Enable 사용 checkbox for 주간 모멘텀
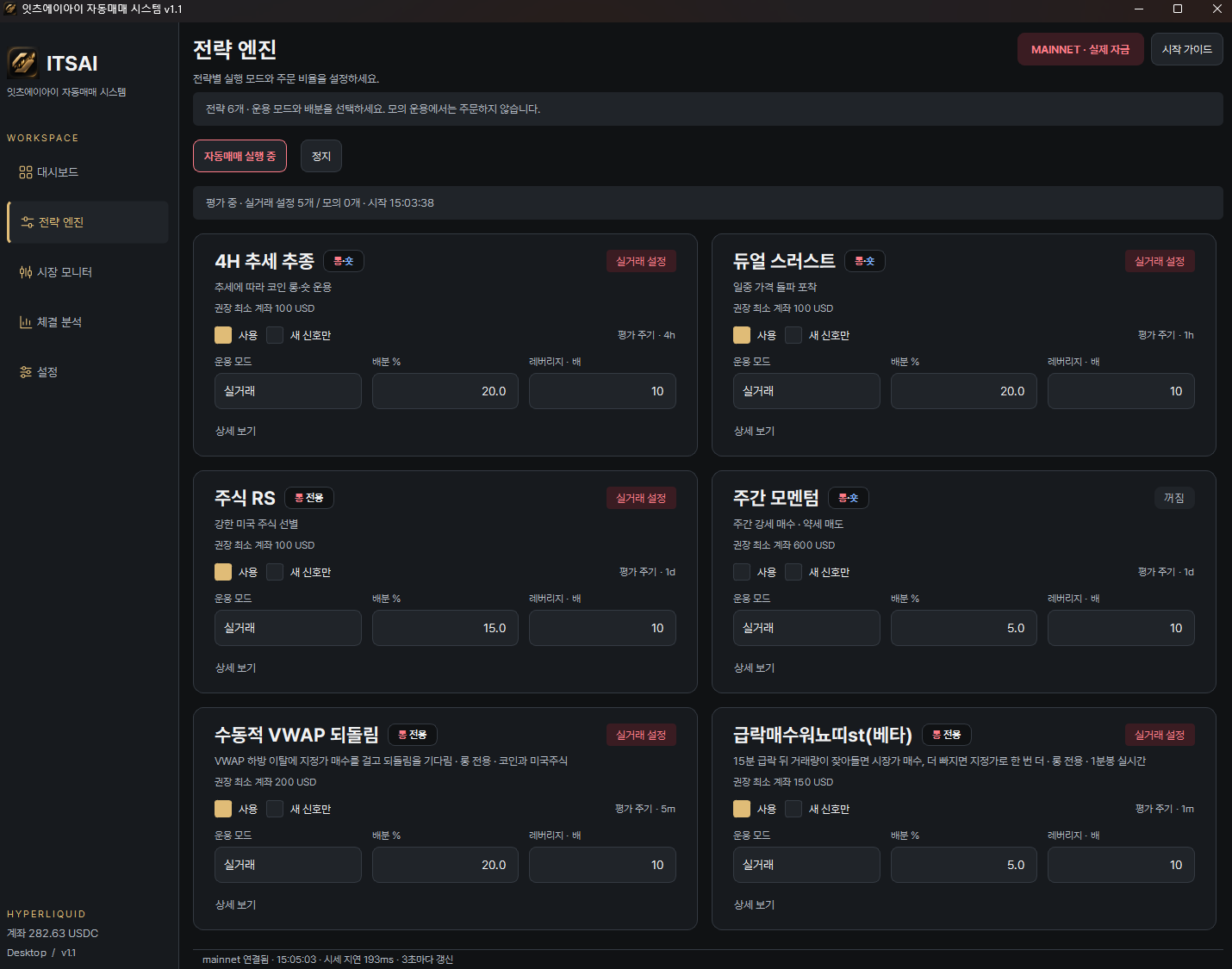The width and height of the screenshot is (1232, 969). tap(742, 572)
